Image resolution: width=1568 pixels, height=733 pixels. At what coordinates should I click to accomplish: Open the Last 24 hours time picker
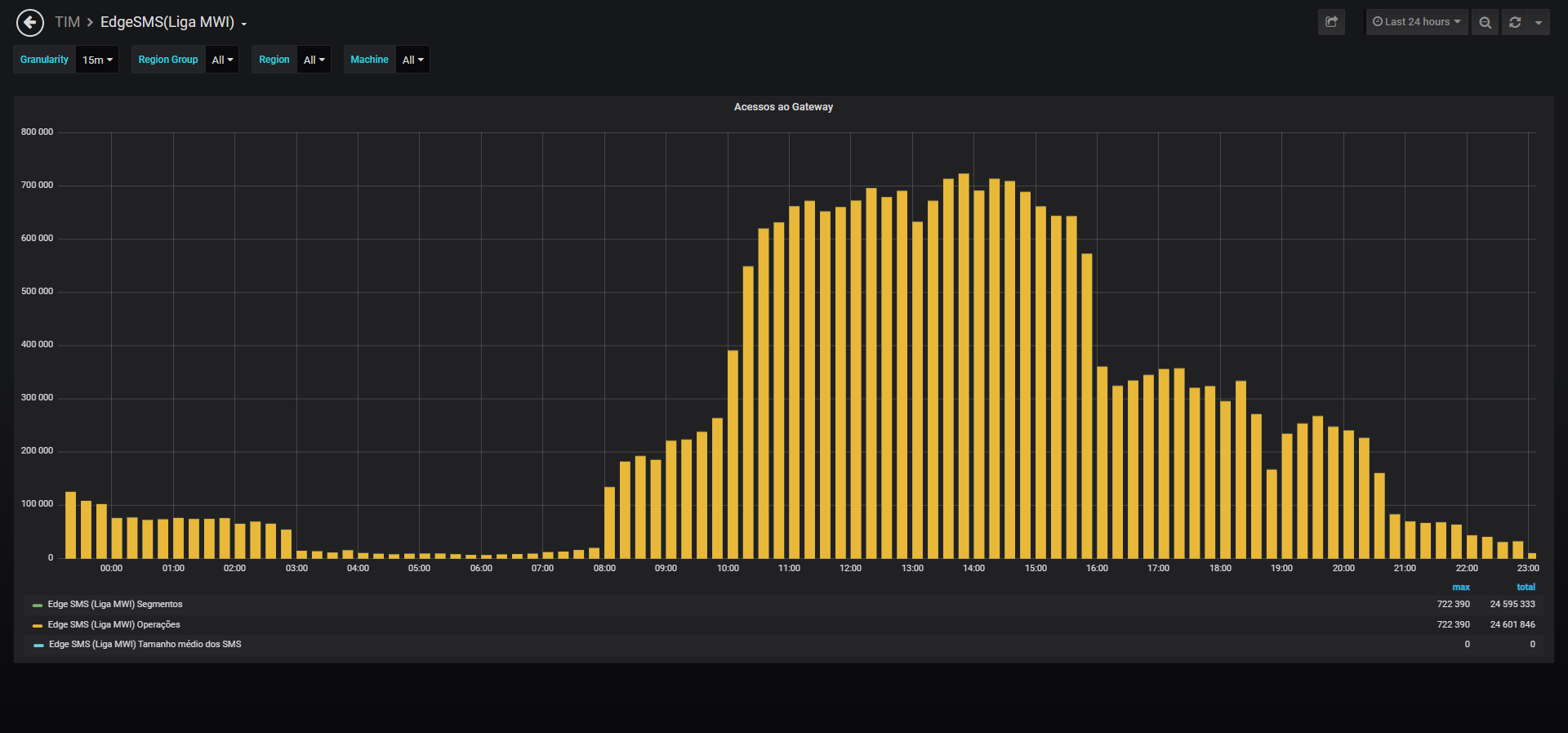(1417, 22)
